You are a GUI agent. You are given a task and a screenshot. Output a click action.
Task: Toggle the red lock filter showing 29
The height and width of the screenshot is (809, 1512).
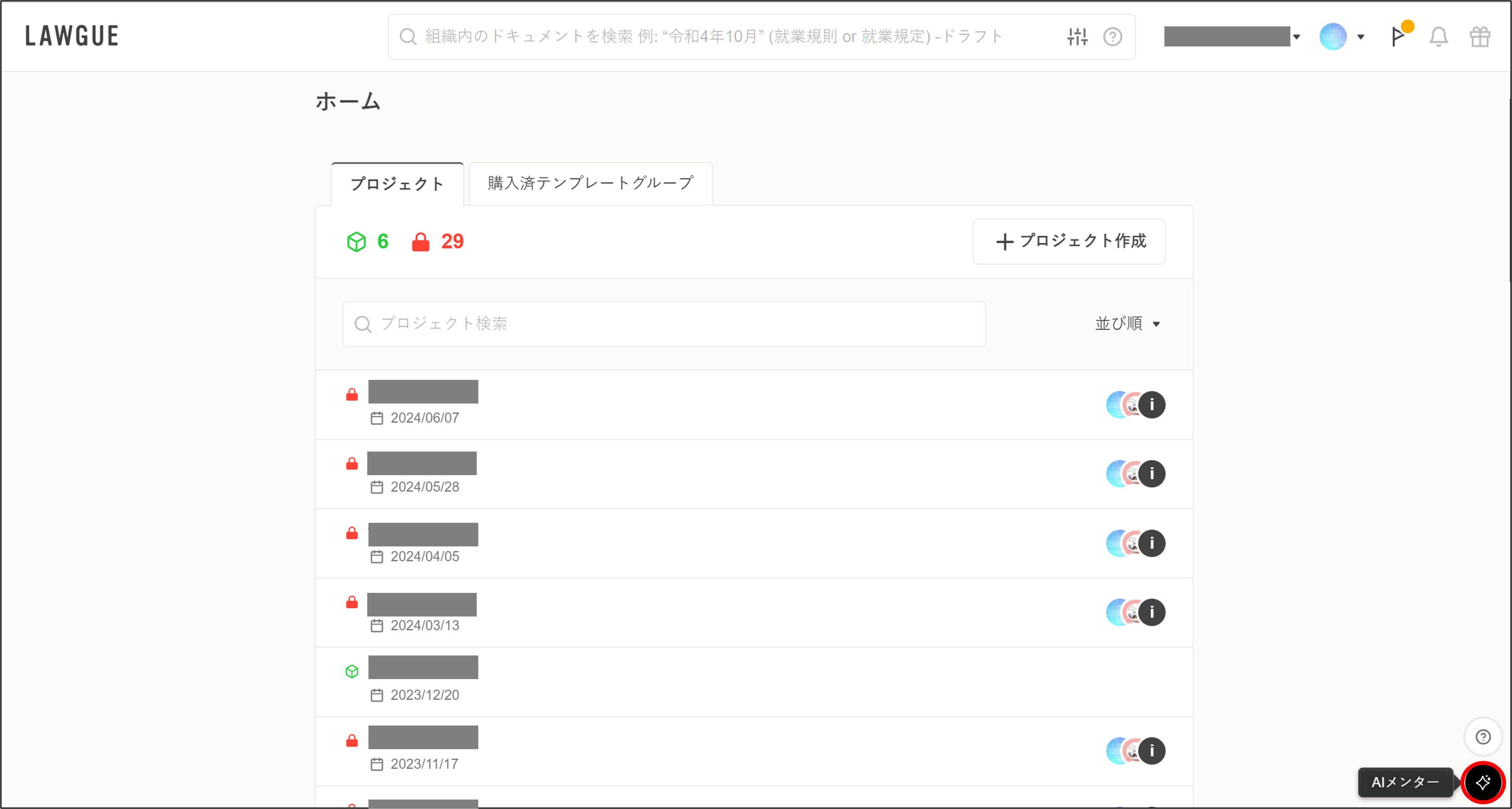[437, 241]
